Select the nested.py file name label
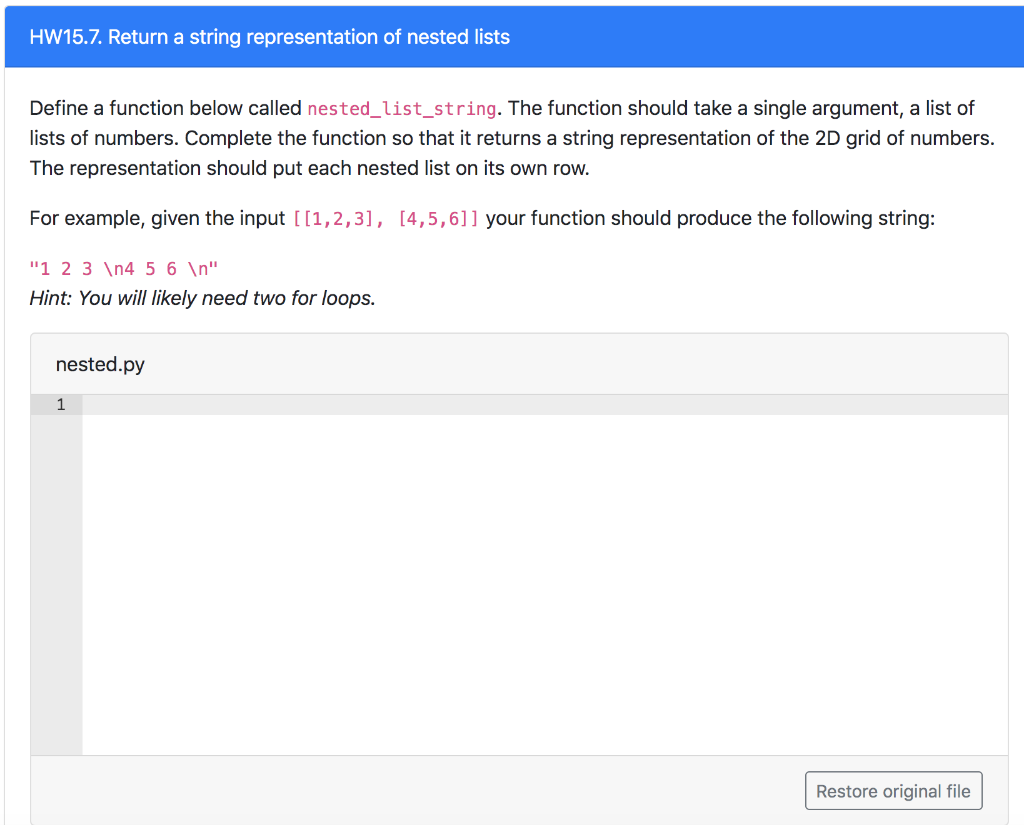Viewport: 1024px width, 825px height. click(100, 364)
